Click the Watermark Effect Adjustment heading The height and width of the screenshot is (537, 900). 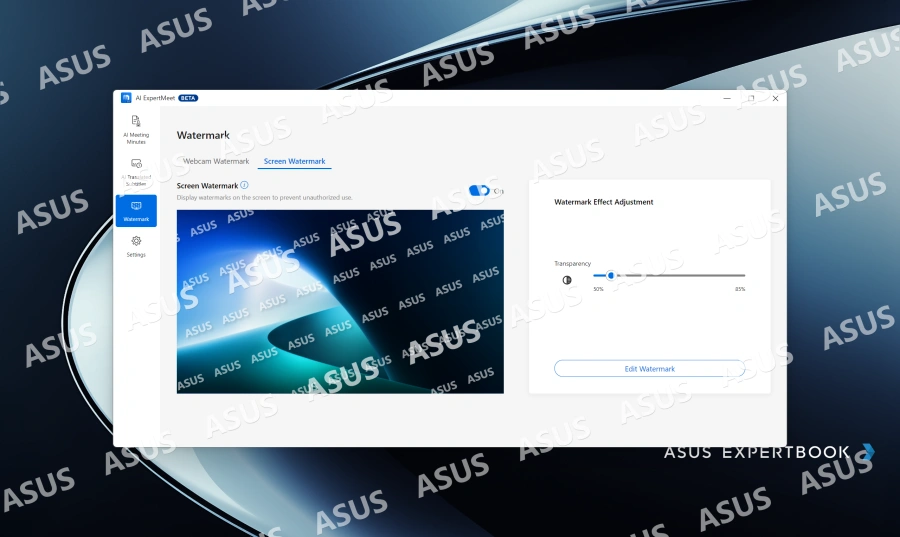[603, 202]
